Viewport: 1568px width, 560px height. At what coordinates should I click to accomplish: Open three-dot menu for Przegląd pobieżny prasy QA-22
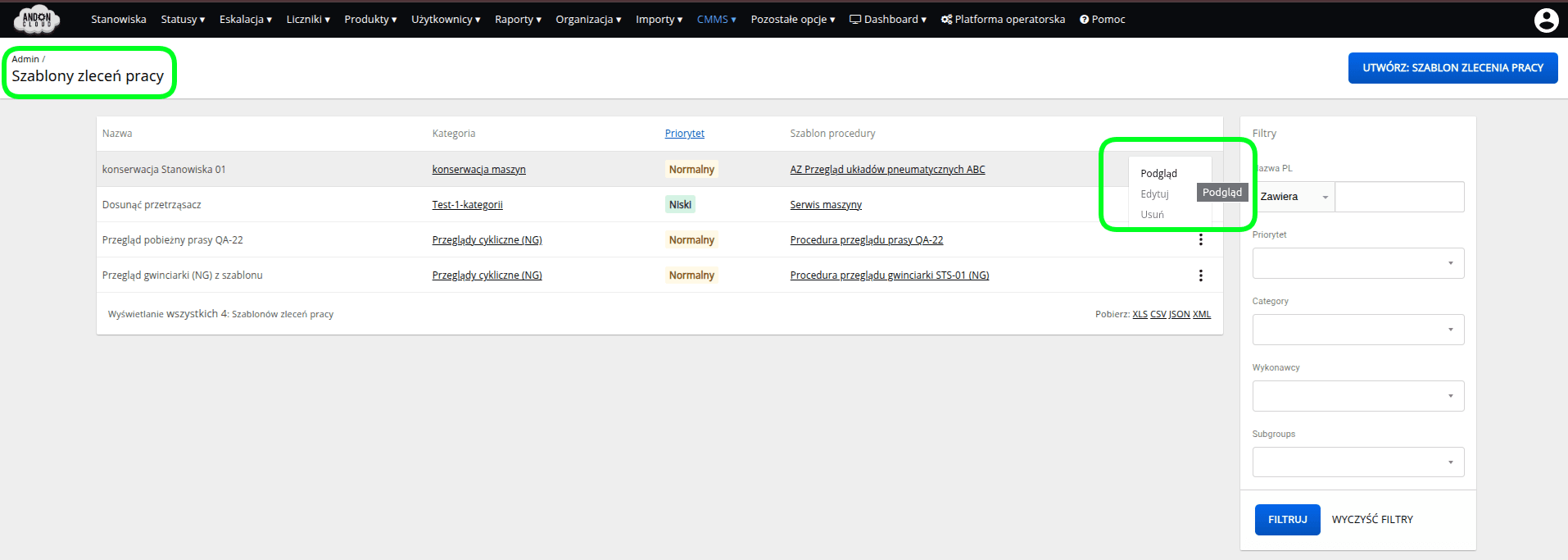[1200, 240]
